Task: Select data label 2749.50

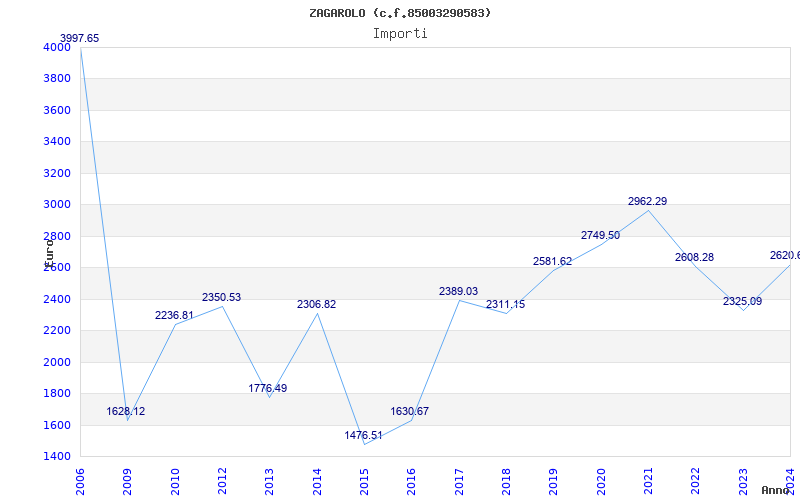Action: tap(601, 235)
